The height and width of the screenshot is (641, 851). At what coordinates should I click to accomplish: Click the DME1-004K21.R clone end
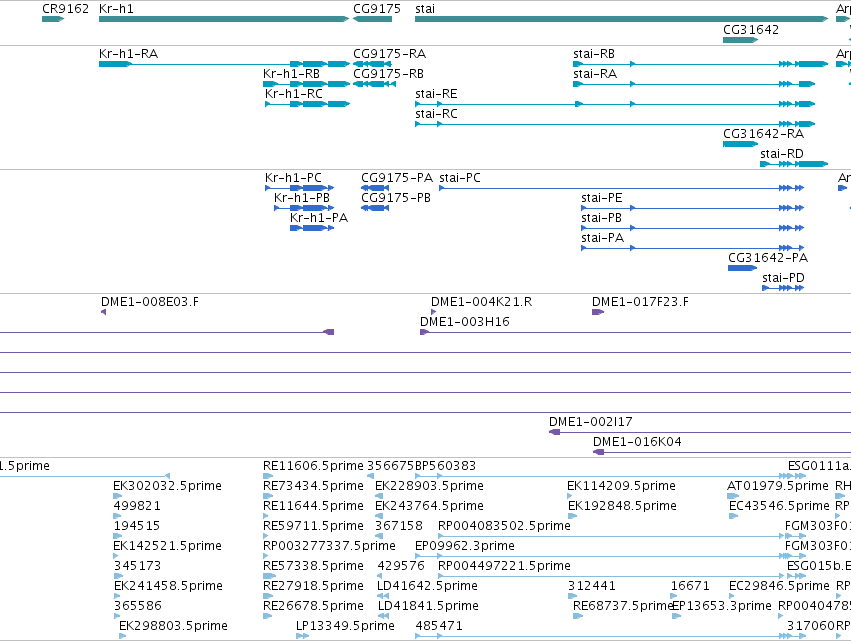pyautogui.click(x=434, y=312)
